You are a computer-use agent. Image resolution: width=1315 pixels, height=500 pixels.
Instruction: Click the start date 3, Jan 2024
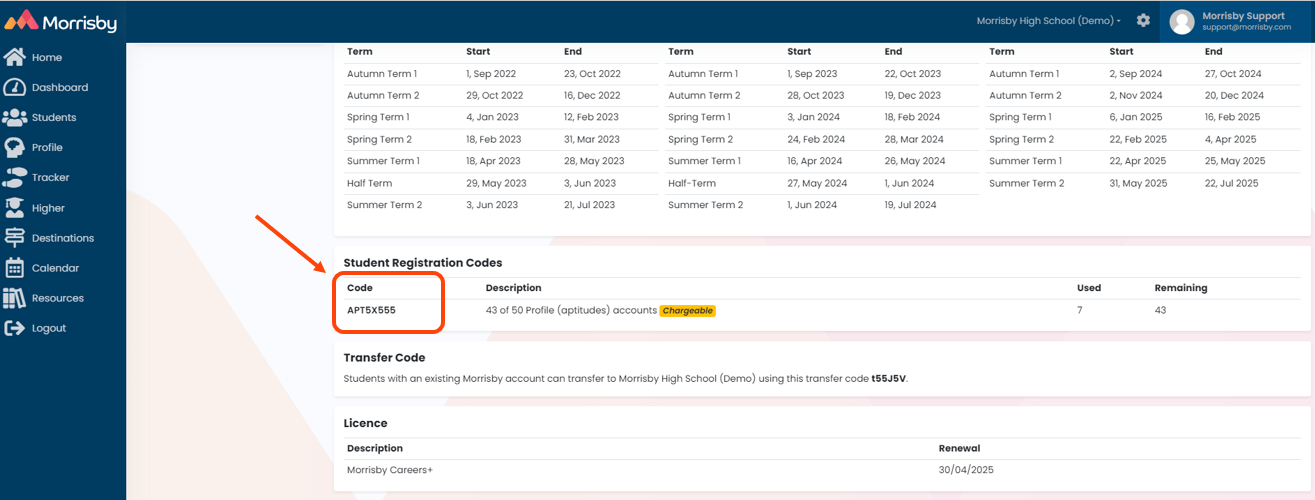tap(814, 117)
